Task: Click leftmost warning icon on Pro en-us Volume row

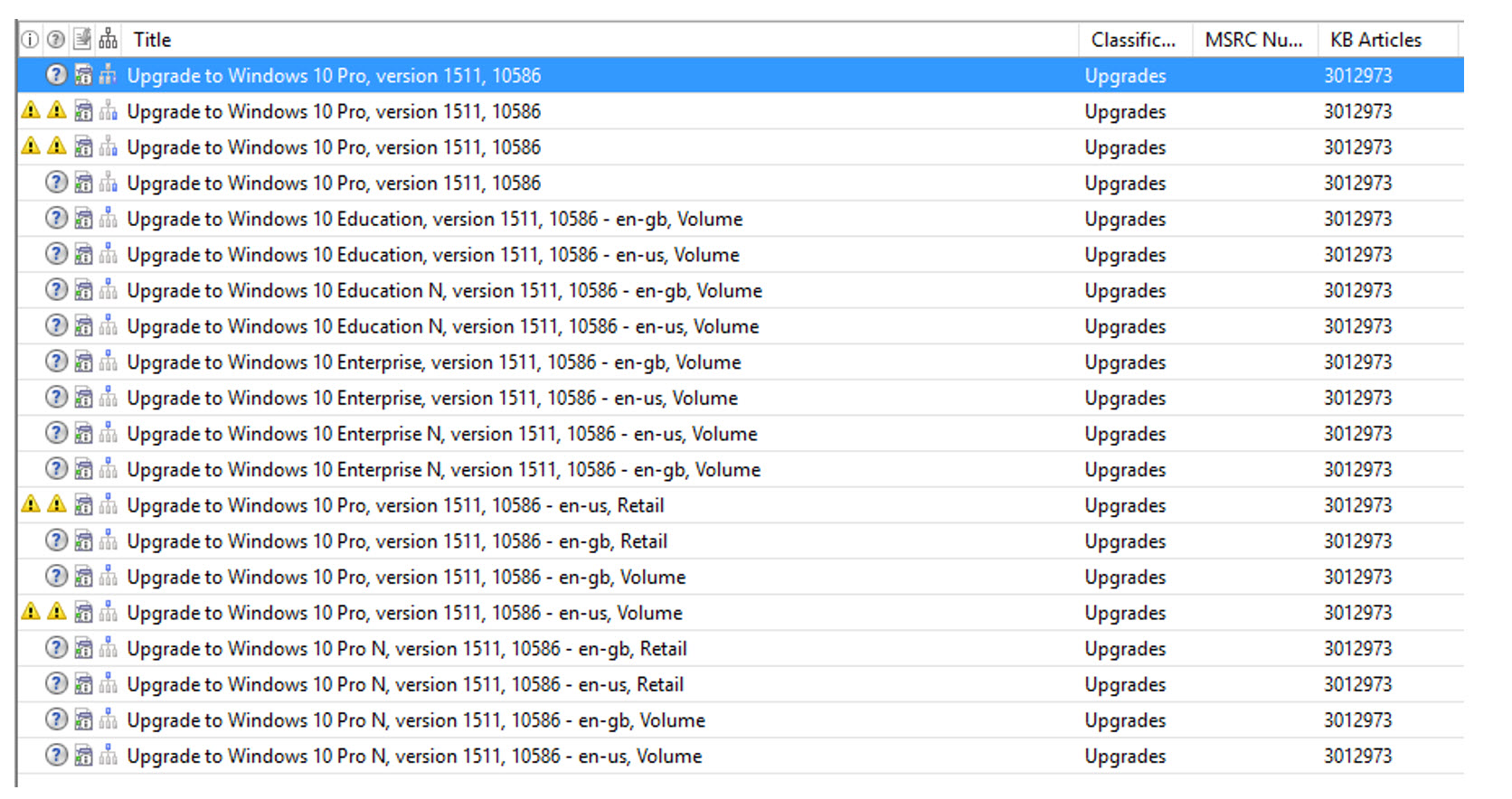Action: (31, 612)
